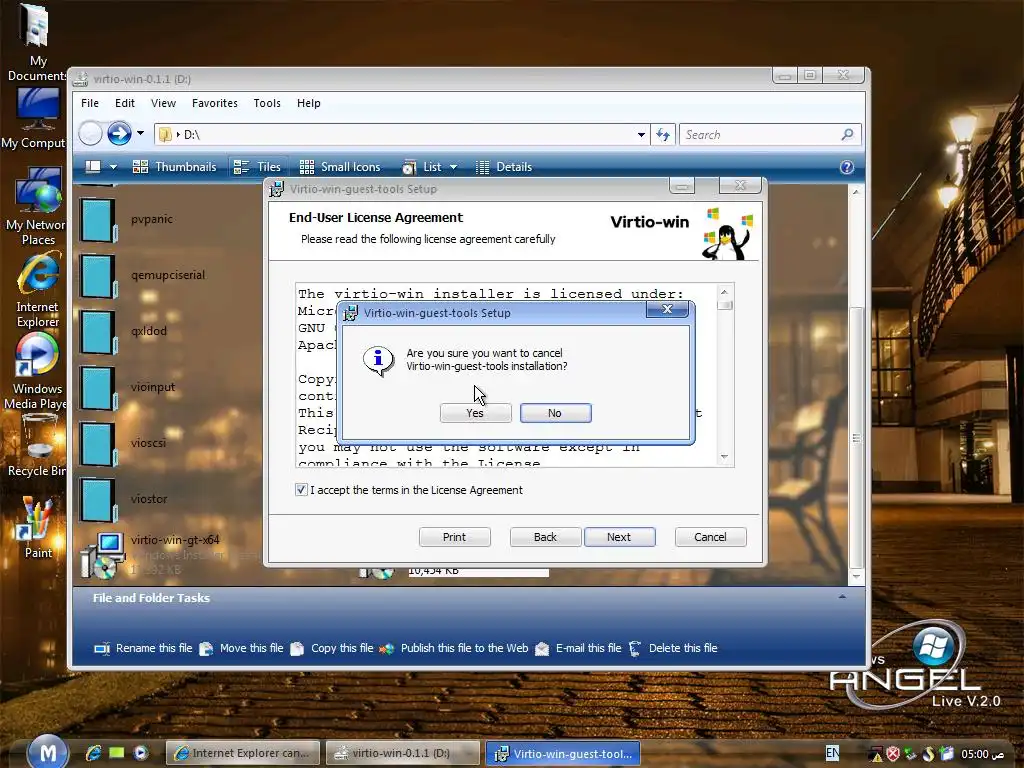Open Windows Media Player desktop icon

tap(37, 372)
